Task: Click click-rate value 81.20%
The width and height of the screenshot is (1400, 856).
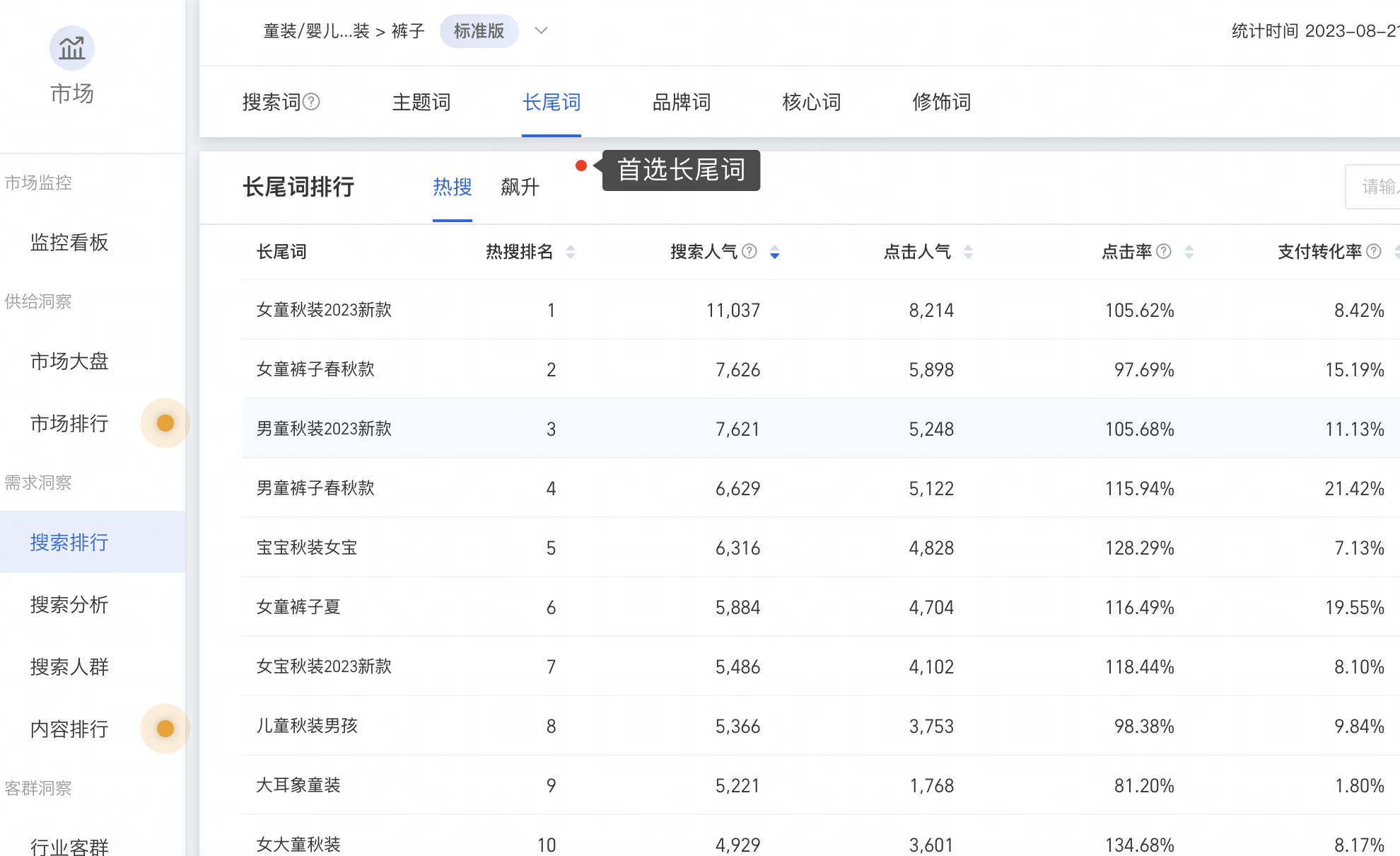Action: coord(1144,786)
